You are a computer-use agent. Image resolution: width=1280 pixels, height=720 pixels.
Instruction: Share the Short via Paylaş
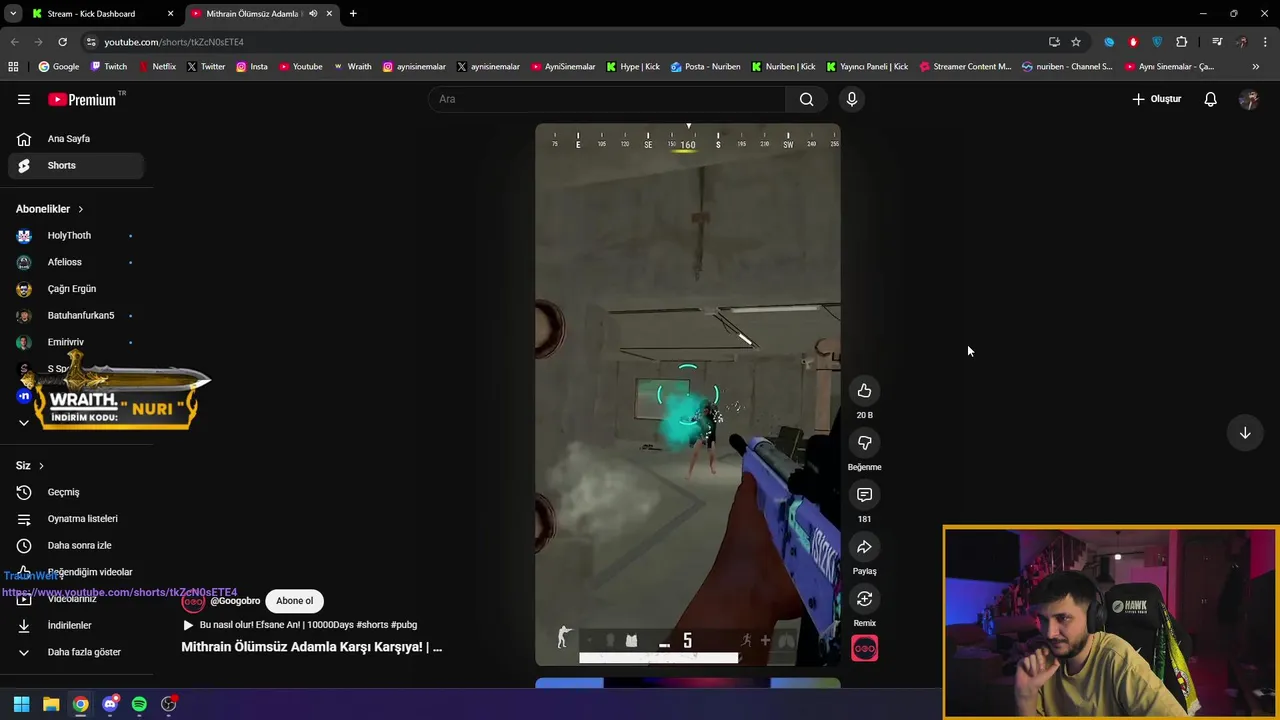864,547
